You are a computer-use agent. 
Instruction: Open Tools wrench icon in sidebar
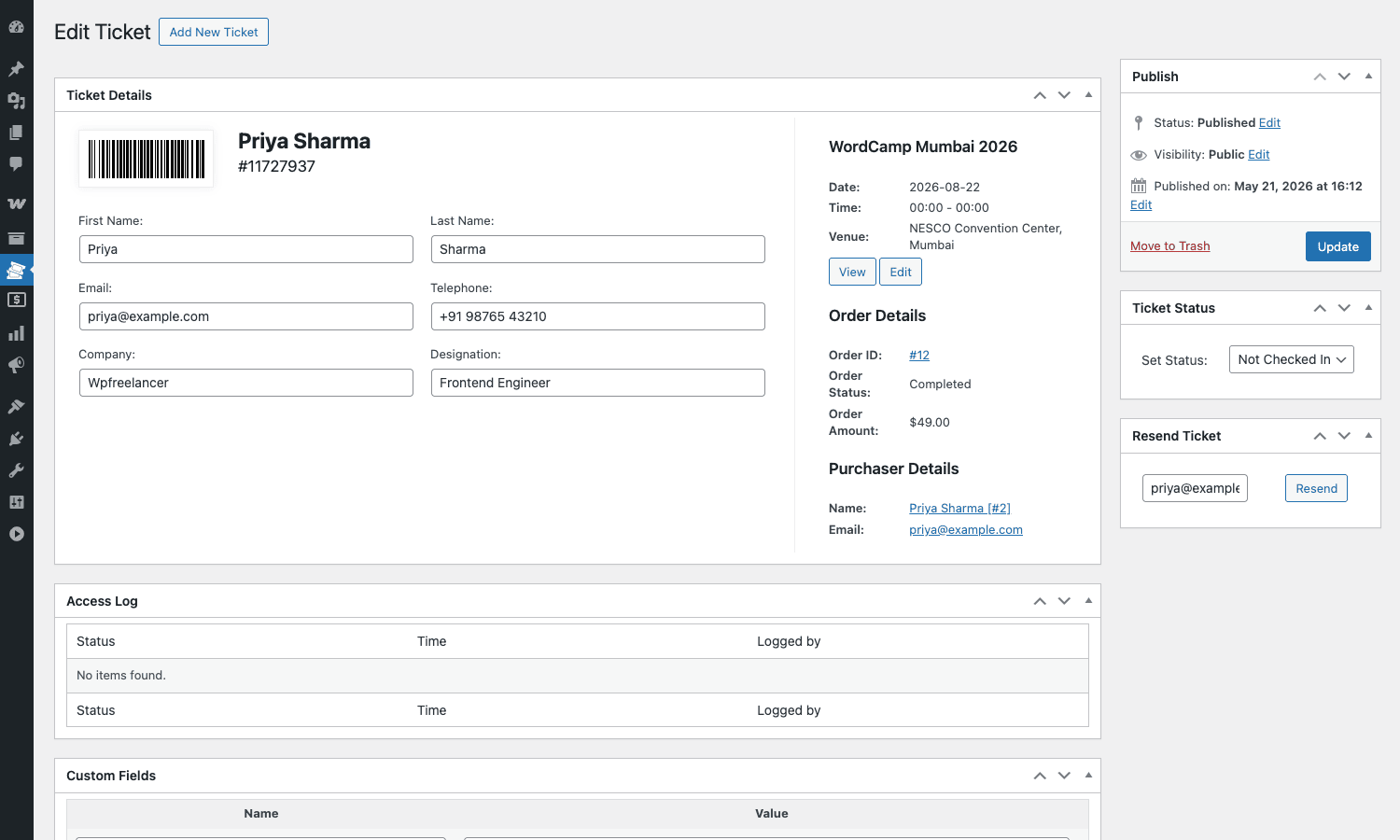16,469
